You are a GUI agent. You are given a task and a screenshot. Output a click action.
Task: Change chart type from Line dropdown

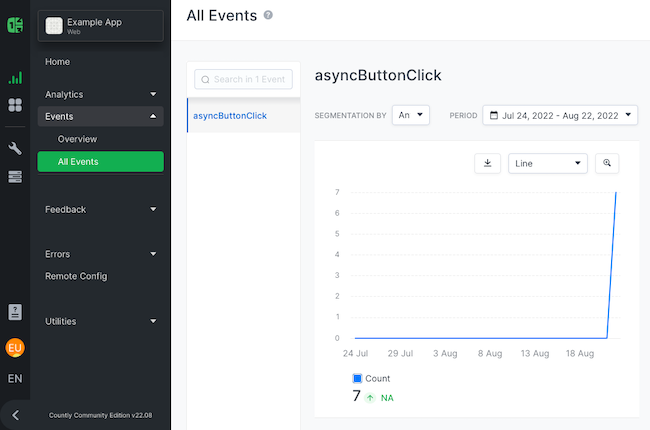click(x=548, y=163)
